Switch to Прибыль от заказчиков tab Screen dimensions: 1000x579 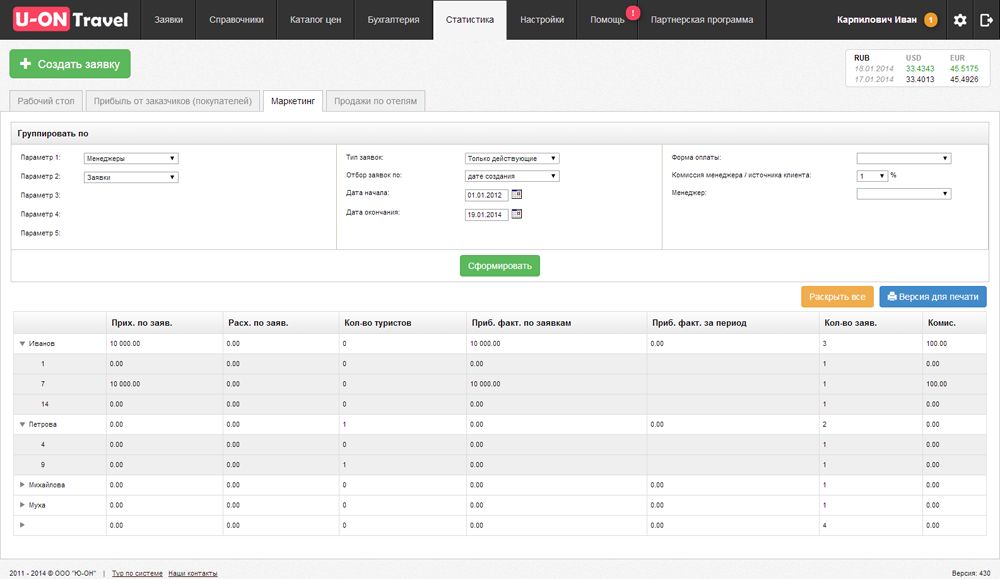(173, 101)
